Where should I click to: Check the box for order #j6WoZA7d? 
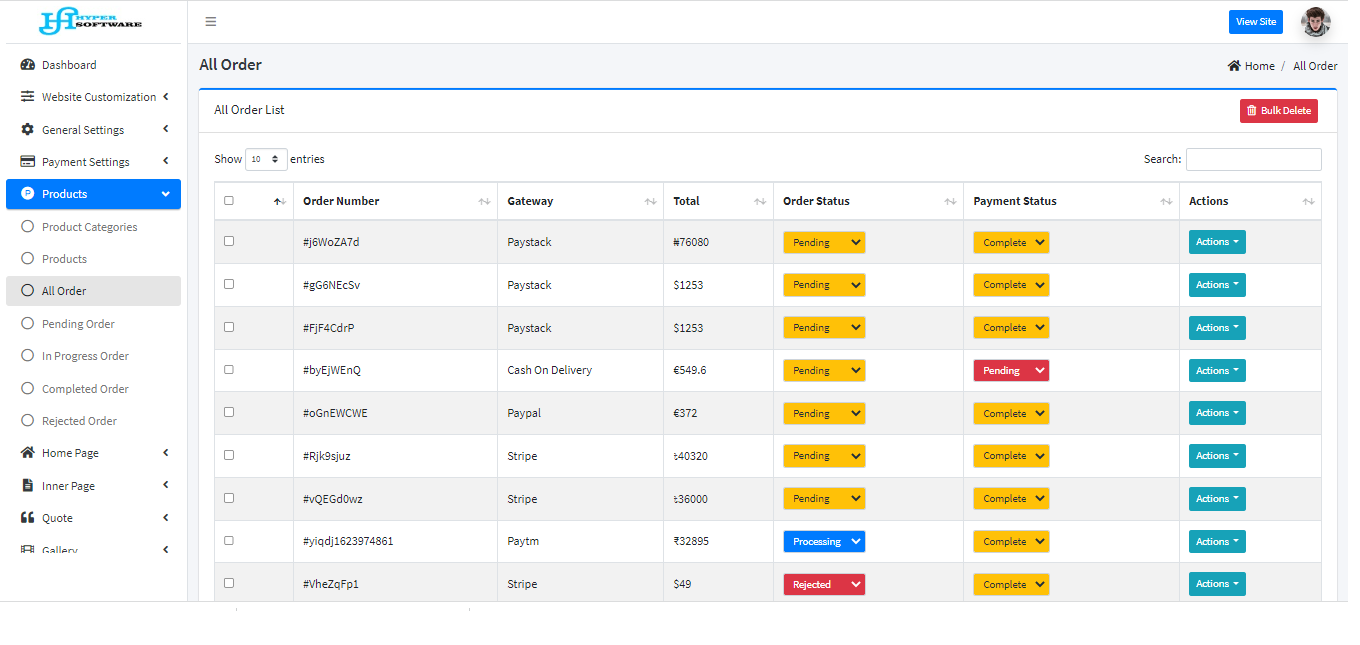(229, 242)
